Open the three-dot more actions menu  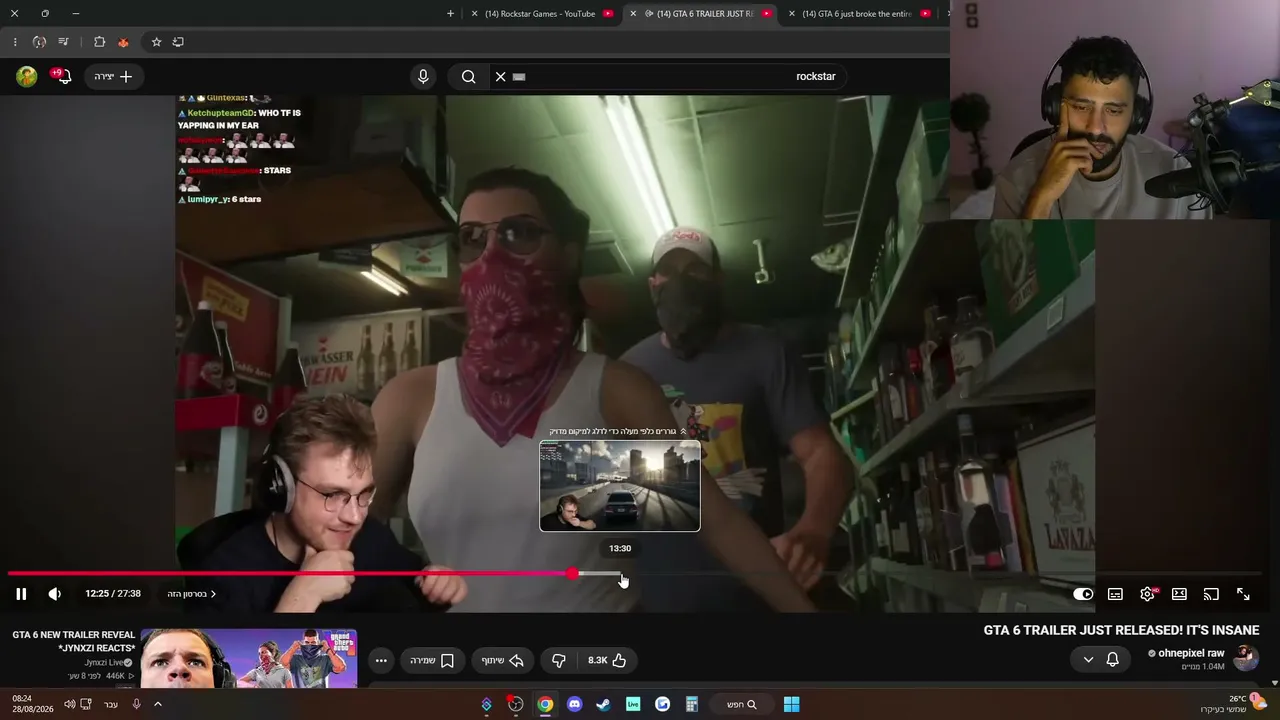tap(381, 660)
